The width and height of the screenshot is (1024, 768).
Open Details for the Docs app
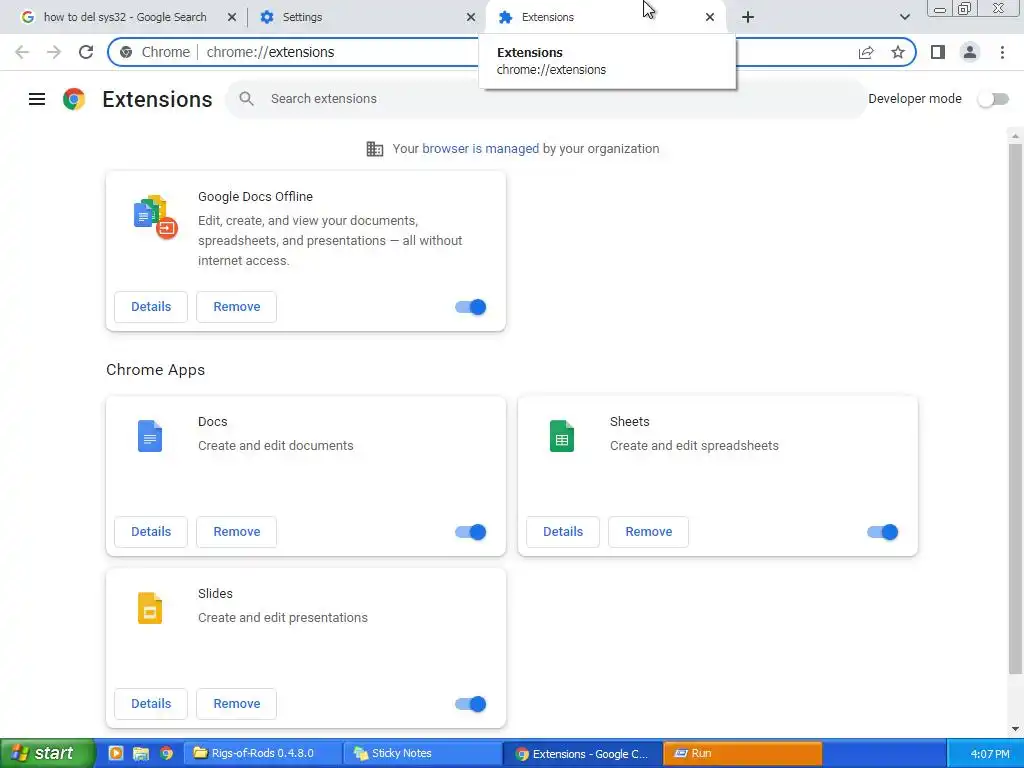coord(151,532)
